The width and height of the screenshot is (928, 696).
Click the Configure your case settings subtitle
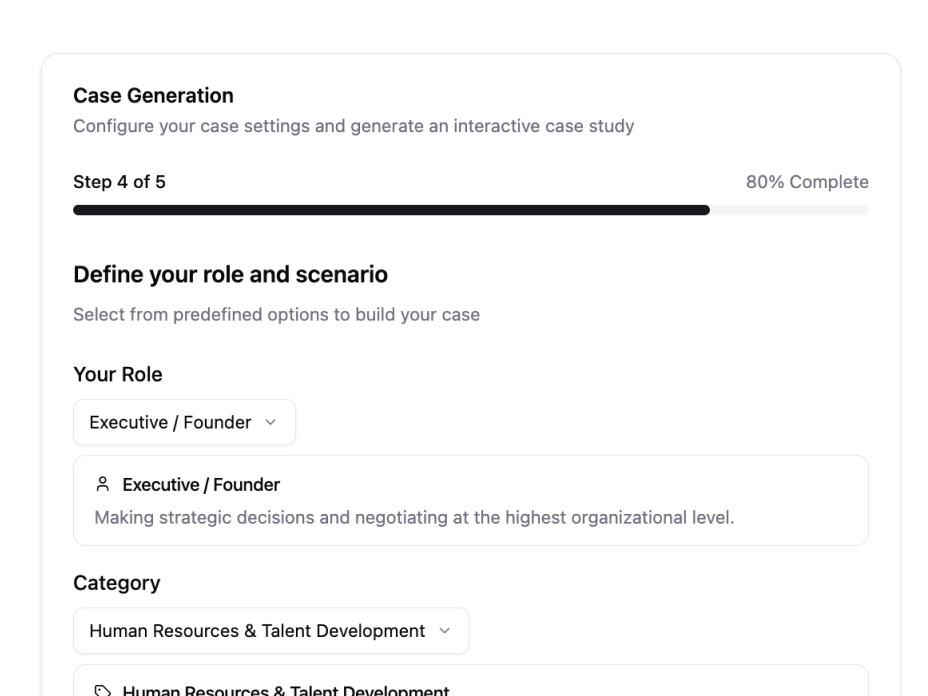[x=354, y=127]
